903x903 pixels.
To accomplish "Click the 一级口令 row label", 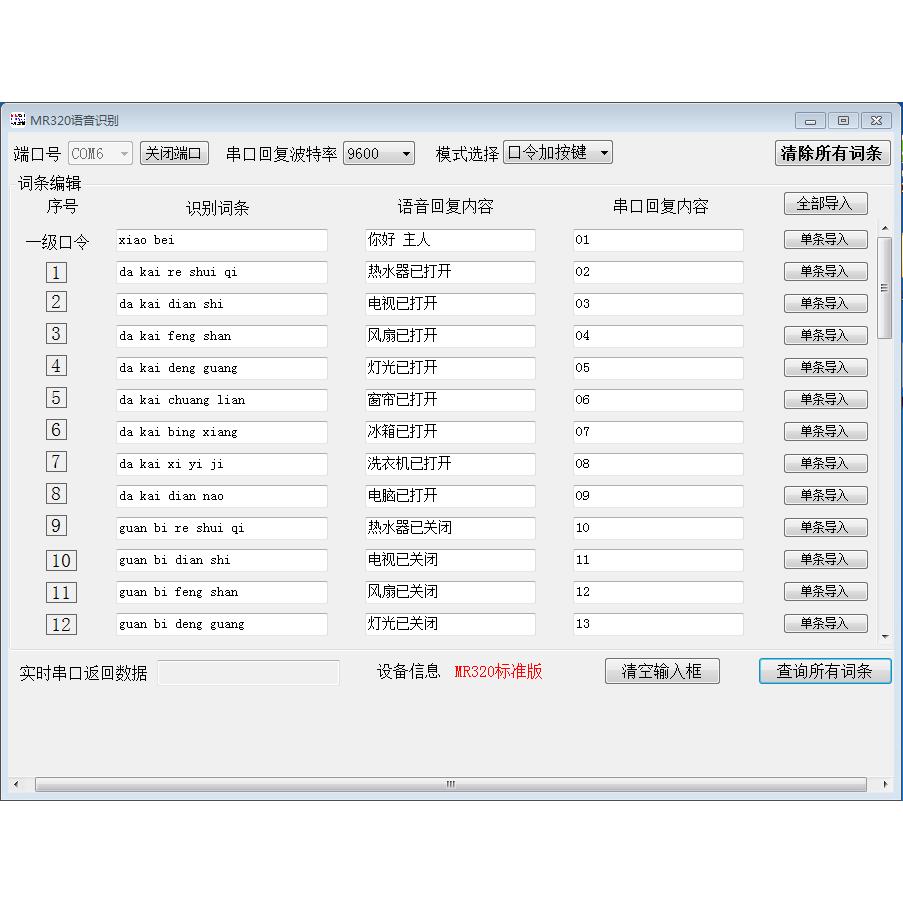I will [57, 242].
